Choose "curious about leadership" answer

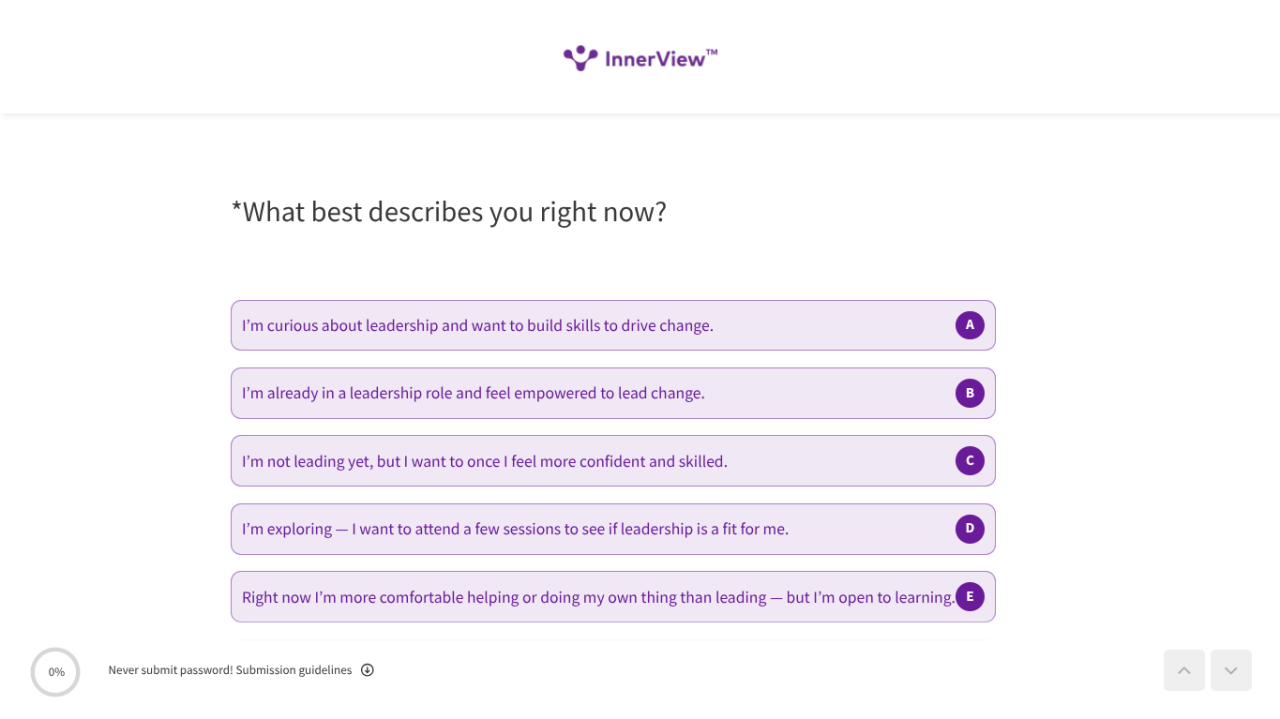(478, 326)
